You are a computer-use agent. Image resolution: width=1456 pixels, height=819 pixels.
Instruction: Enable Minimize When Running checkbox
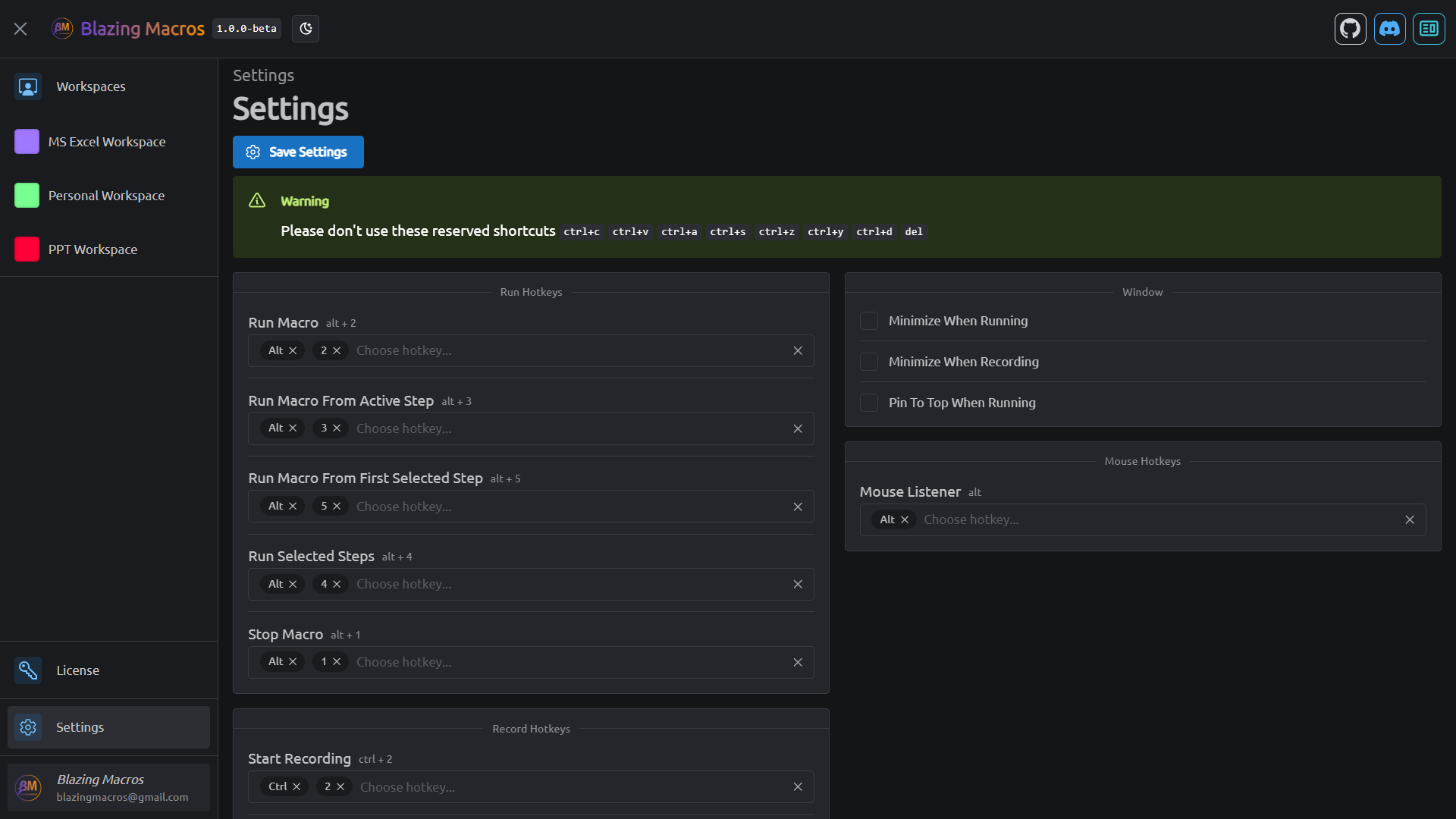coord(869,321)
